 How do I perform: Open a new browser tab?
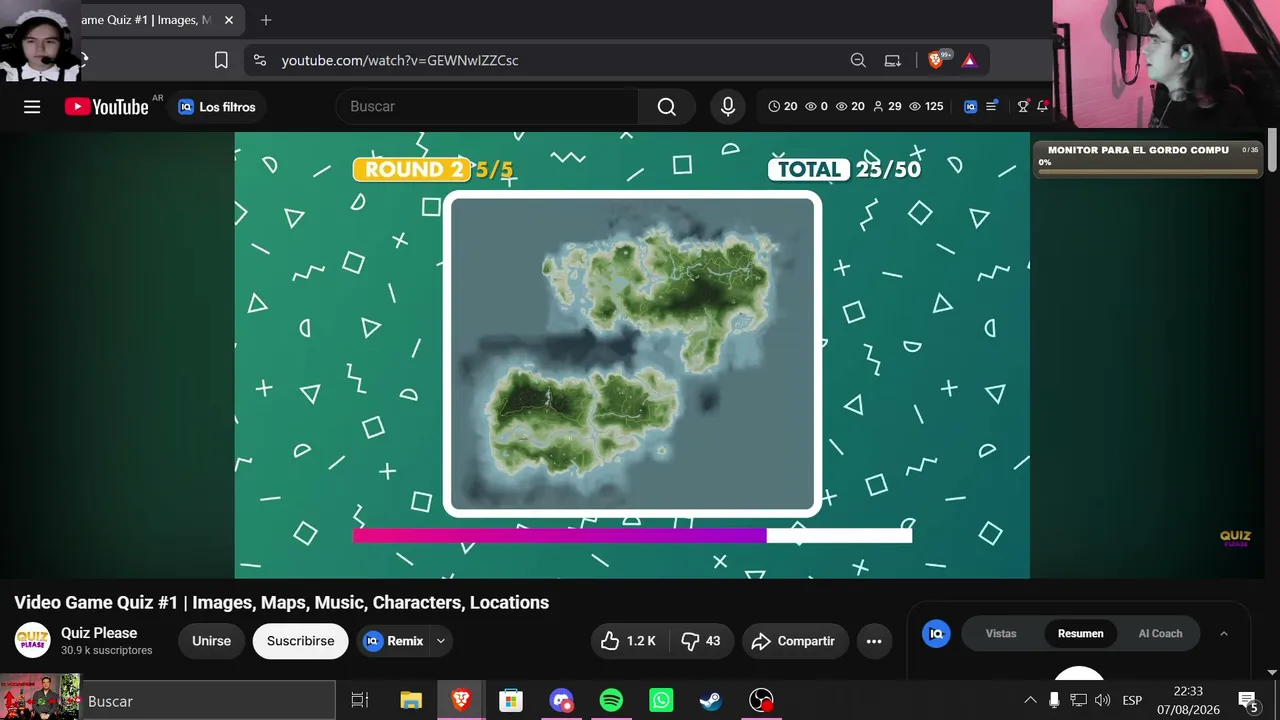coord(265,20)
